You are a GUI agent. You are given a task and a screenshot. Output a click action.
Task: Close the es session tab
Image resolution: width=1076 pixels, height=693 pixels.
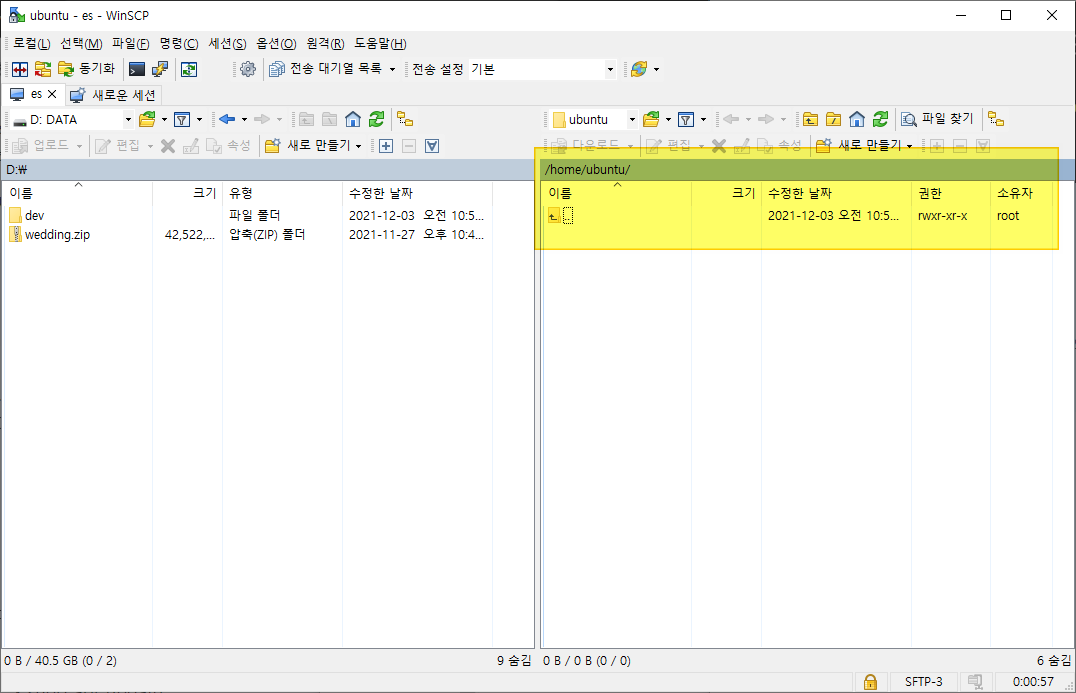coord(52,94)
